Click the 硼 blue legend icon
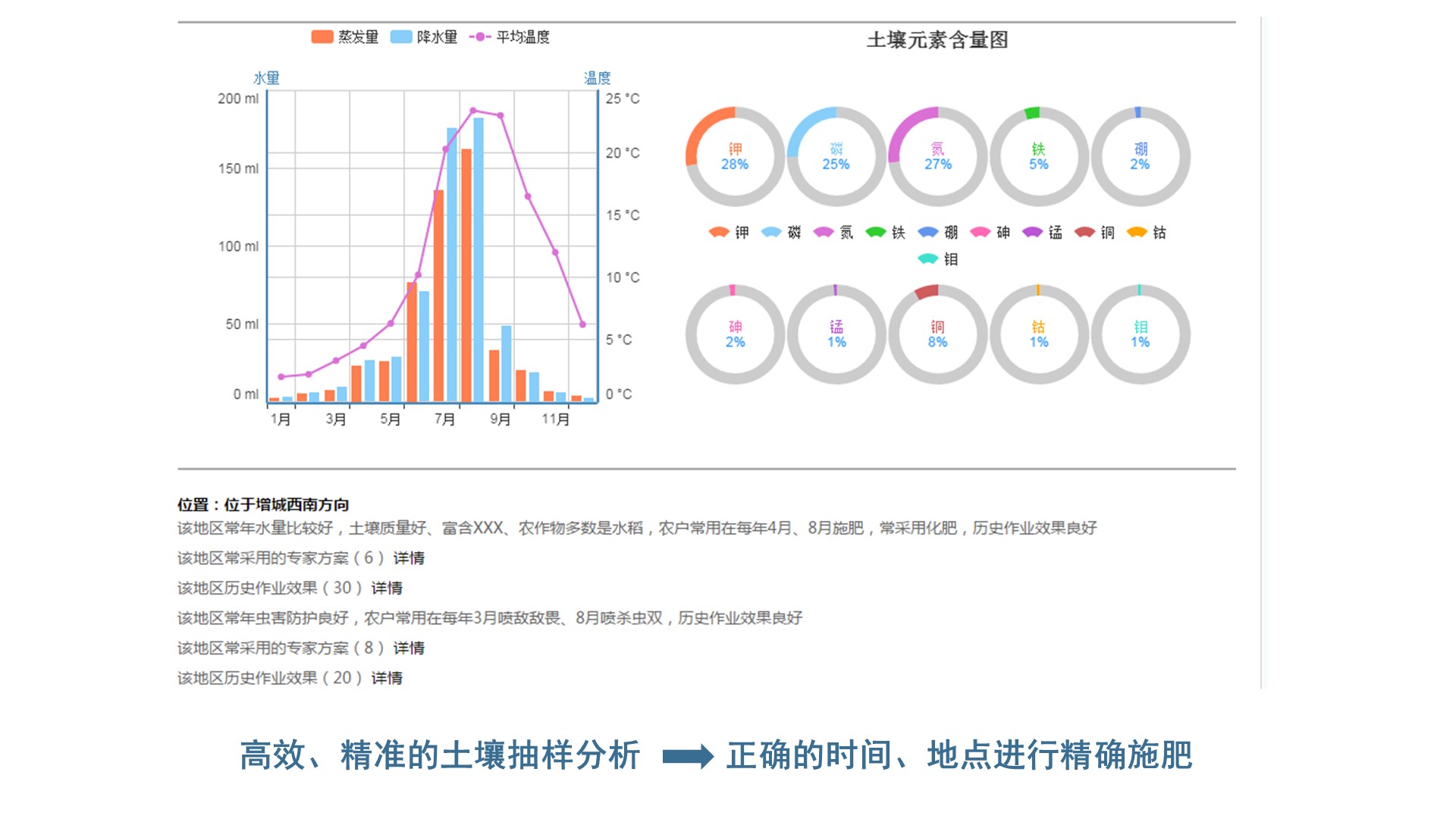The width and height of the screenshot is (1456, 819). tap(928, 232)
